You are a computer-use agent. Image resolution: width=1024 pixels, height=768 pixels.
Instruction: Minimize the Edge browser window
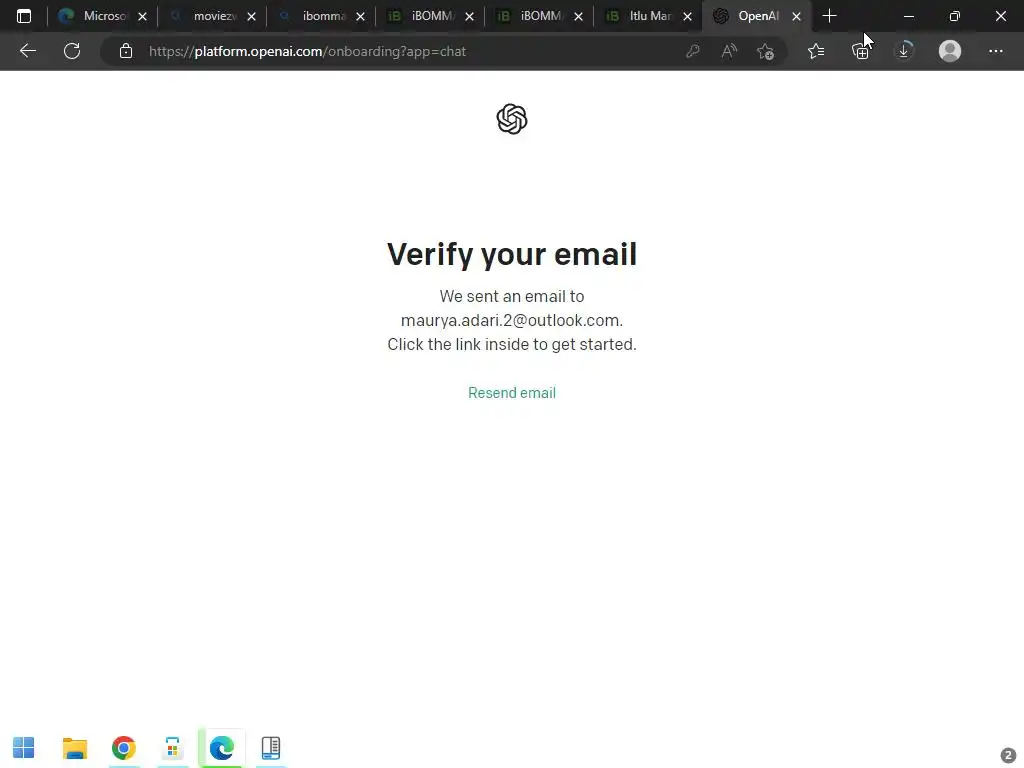[908, 16]
